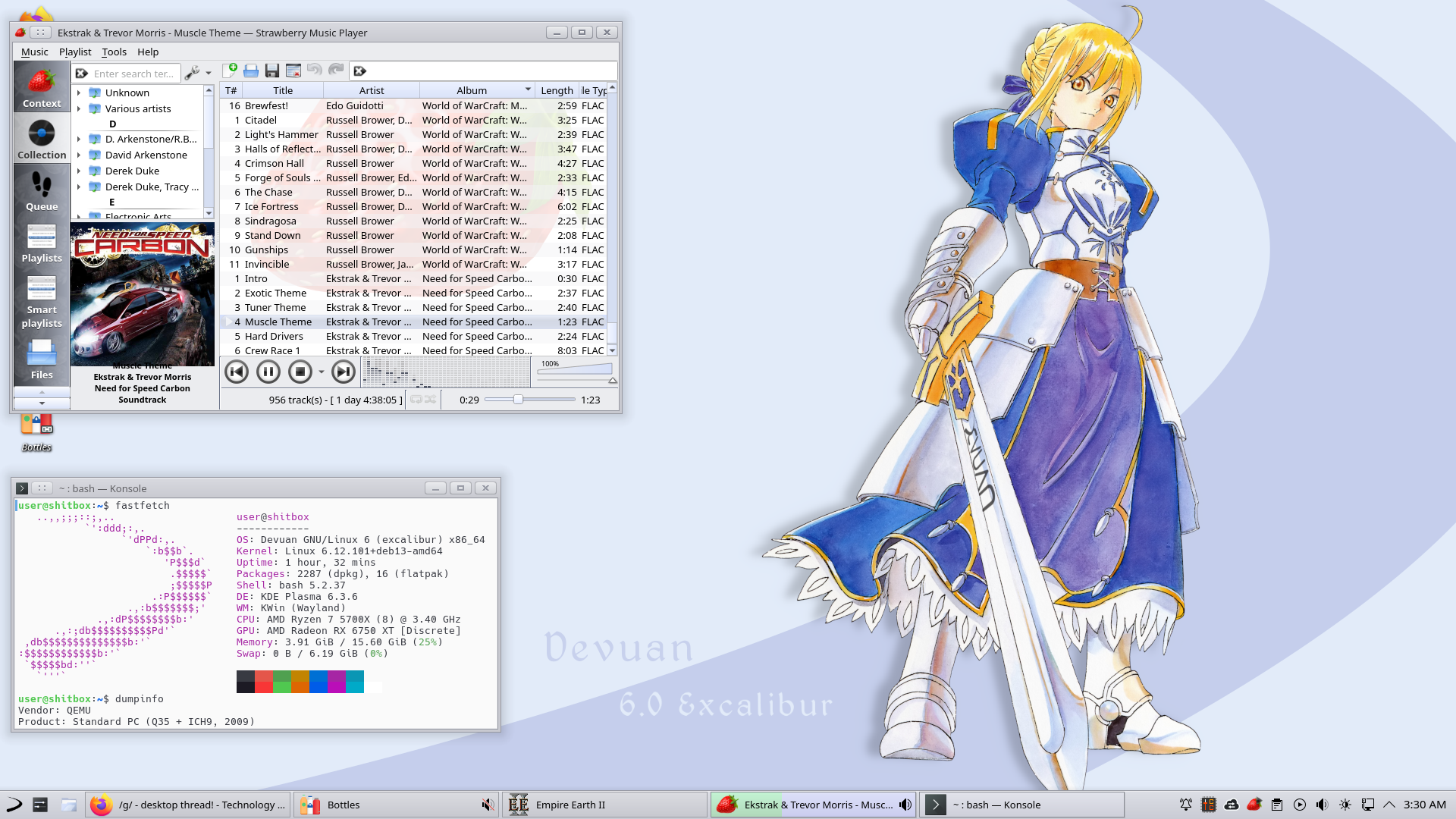The image size is (1456, 819).
Task: Toggle shuffle mode in status bar
Action: click(x=430, y=400)
